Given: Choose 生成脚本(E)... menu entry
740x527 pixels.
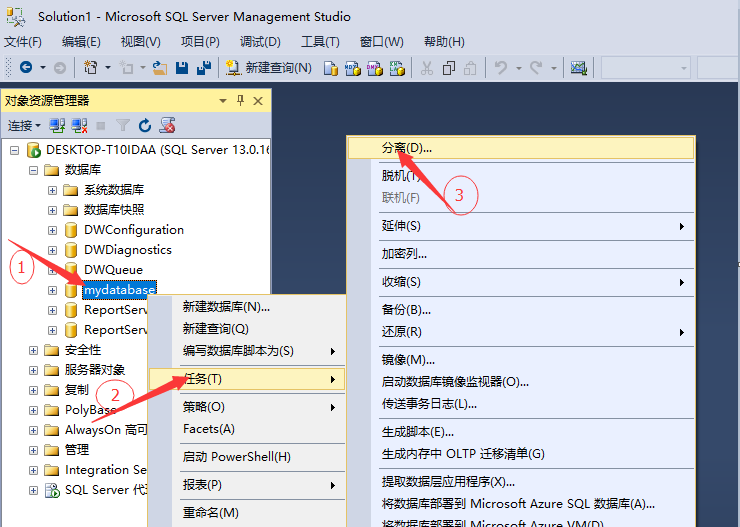Looking at the screenshot, I should (x=521, y=432).
